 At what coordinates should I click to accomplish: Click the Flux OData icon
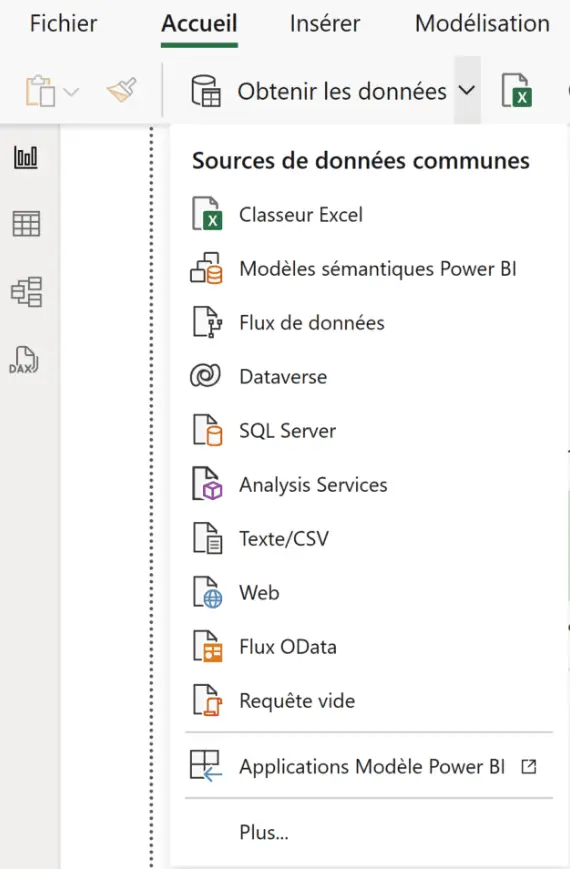click(207, 646)
